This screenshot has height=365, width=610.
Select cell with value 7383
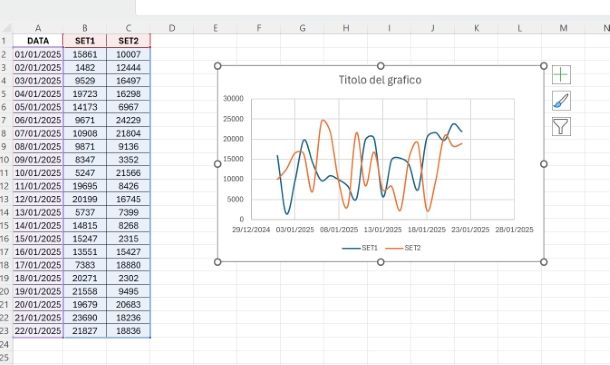pyautogui.click(x=85, y=265)
